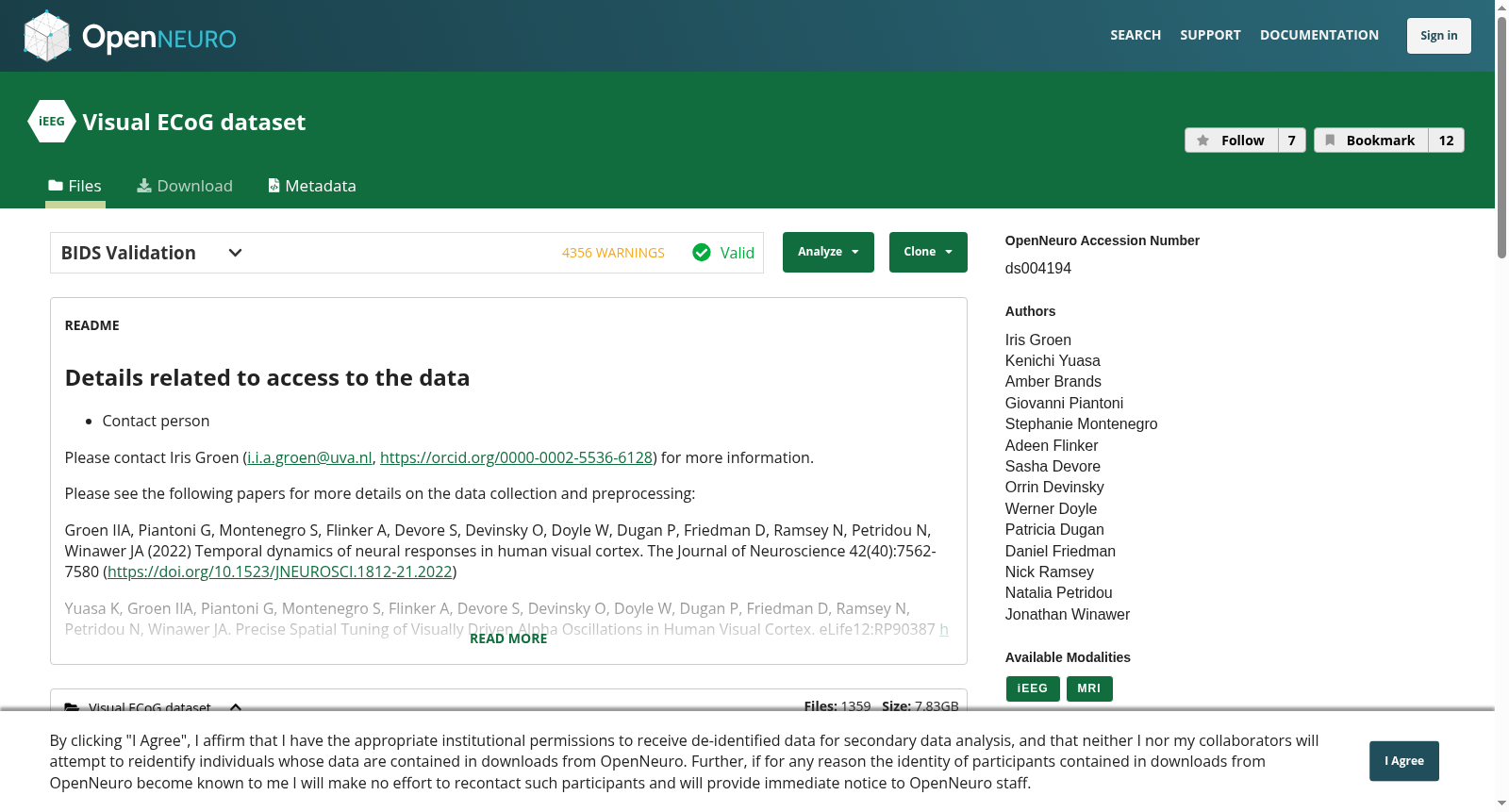
Task: Click the iEEG modality tag
Action: [x=1033, y=688]
